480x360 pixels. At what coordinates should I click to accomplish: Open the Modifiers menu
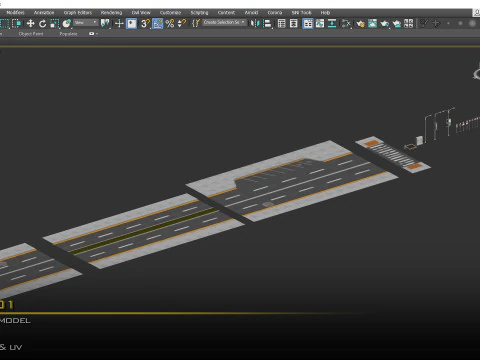[15, 13]
